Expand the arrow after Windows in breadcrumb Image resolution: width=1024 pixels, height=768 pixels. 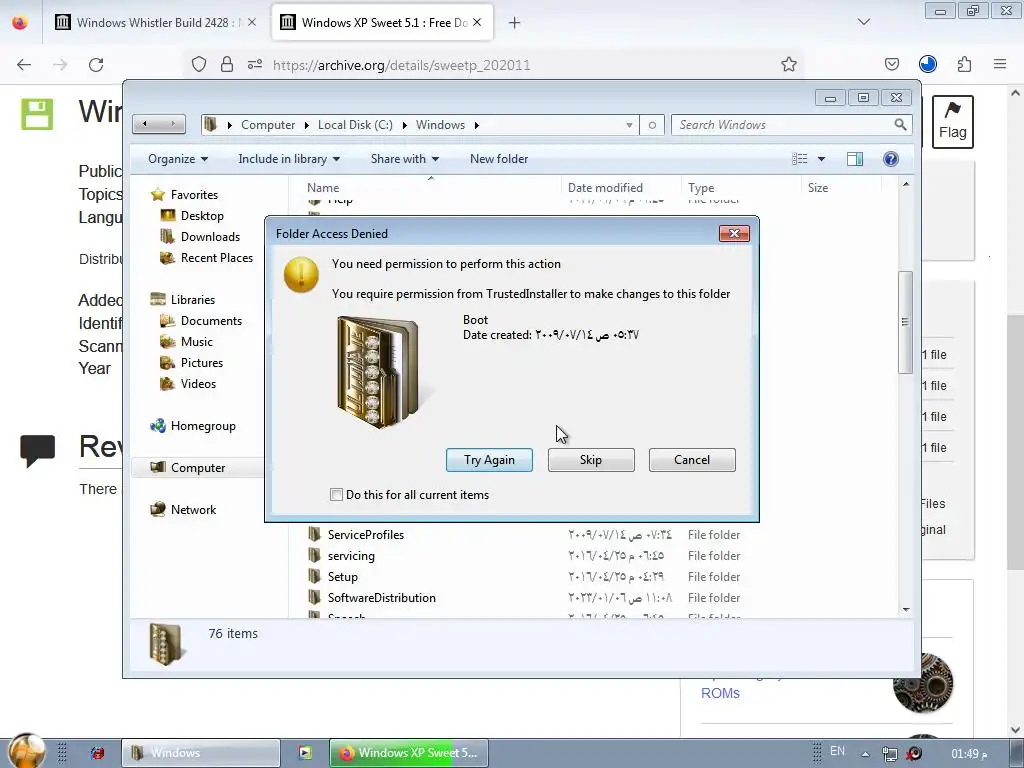[x=477, y=125]
